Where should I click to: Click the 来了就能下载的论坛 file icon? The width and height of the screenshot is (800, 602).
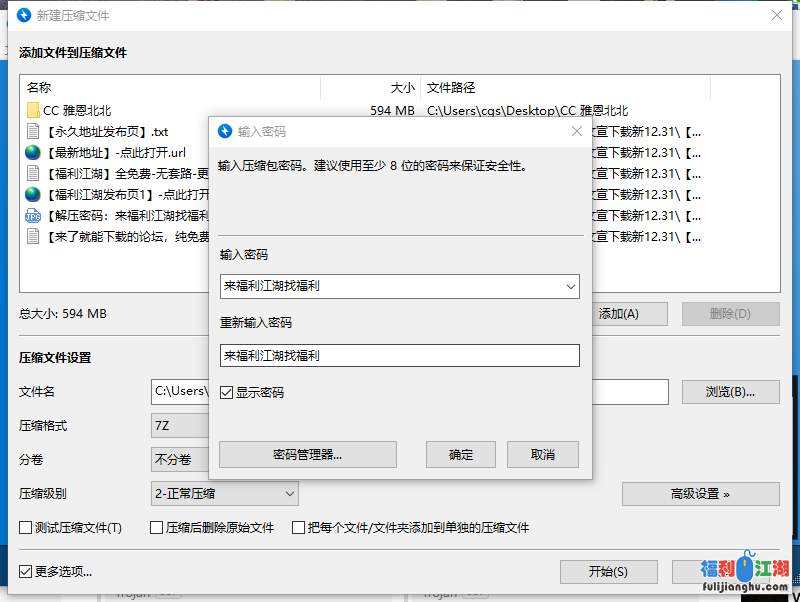pyautogui.click(x=33, y=236)
